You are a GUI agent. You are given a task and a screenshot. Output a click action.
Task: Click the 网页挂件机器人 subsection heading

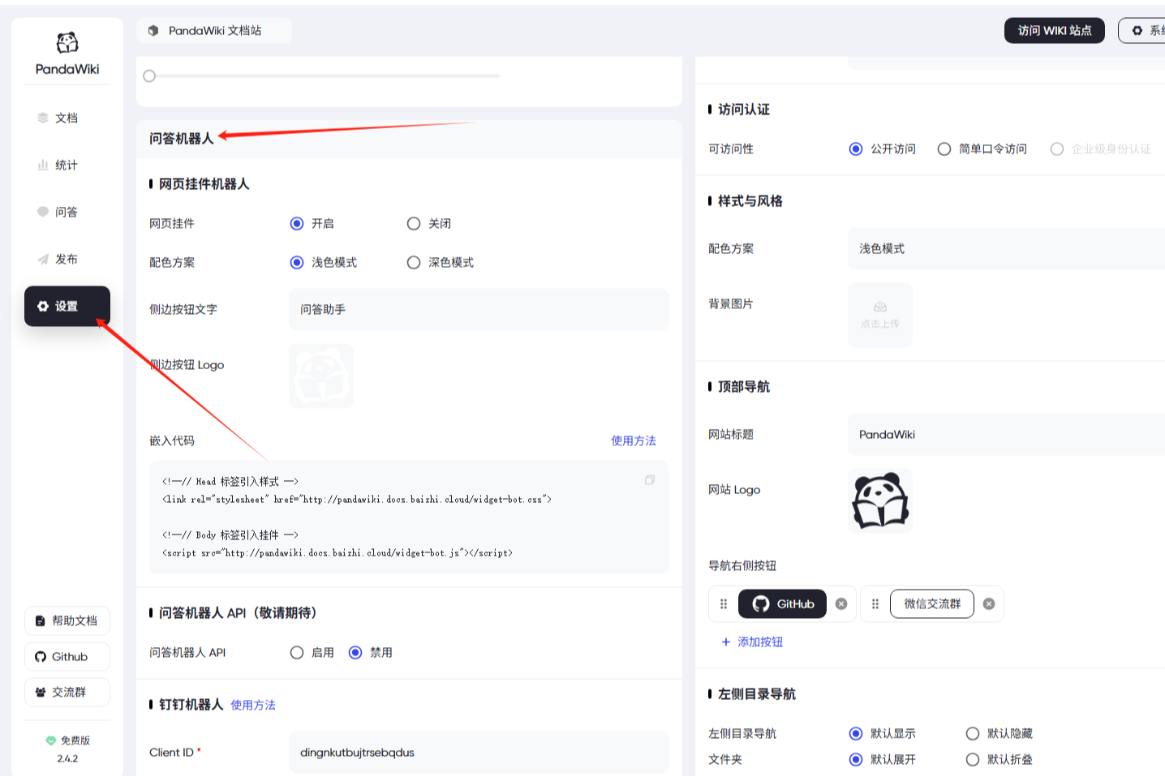(x=204, y=184)
